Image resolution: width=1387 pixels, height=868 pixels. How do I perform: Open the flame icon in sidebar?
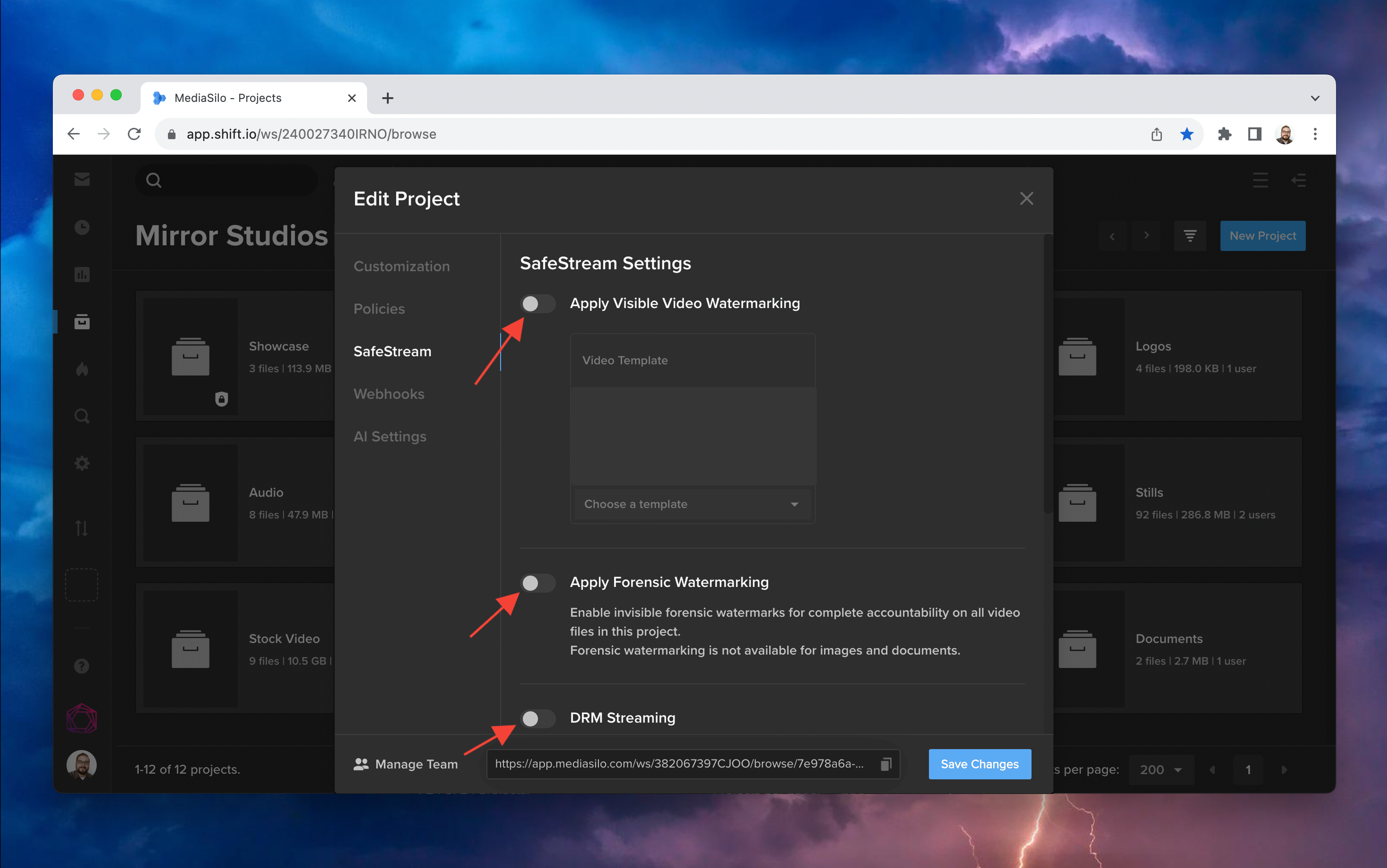click(82, 368)
